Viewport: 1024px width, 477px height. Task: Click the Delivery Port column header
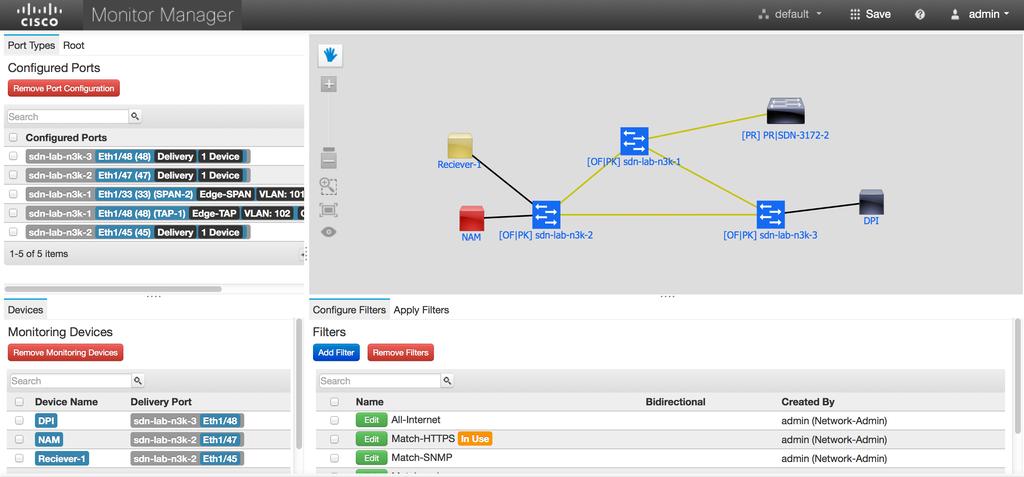pyautogui.click(x=161, y=402)
